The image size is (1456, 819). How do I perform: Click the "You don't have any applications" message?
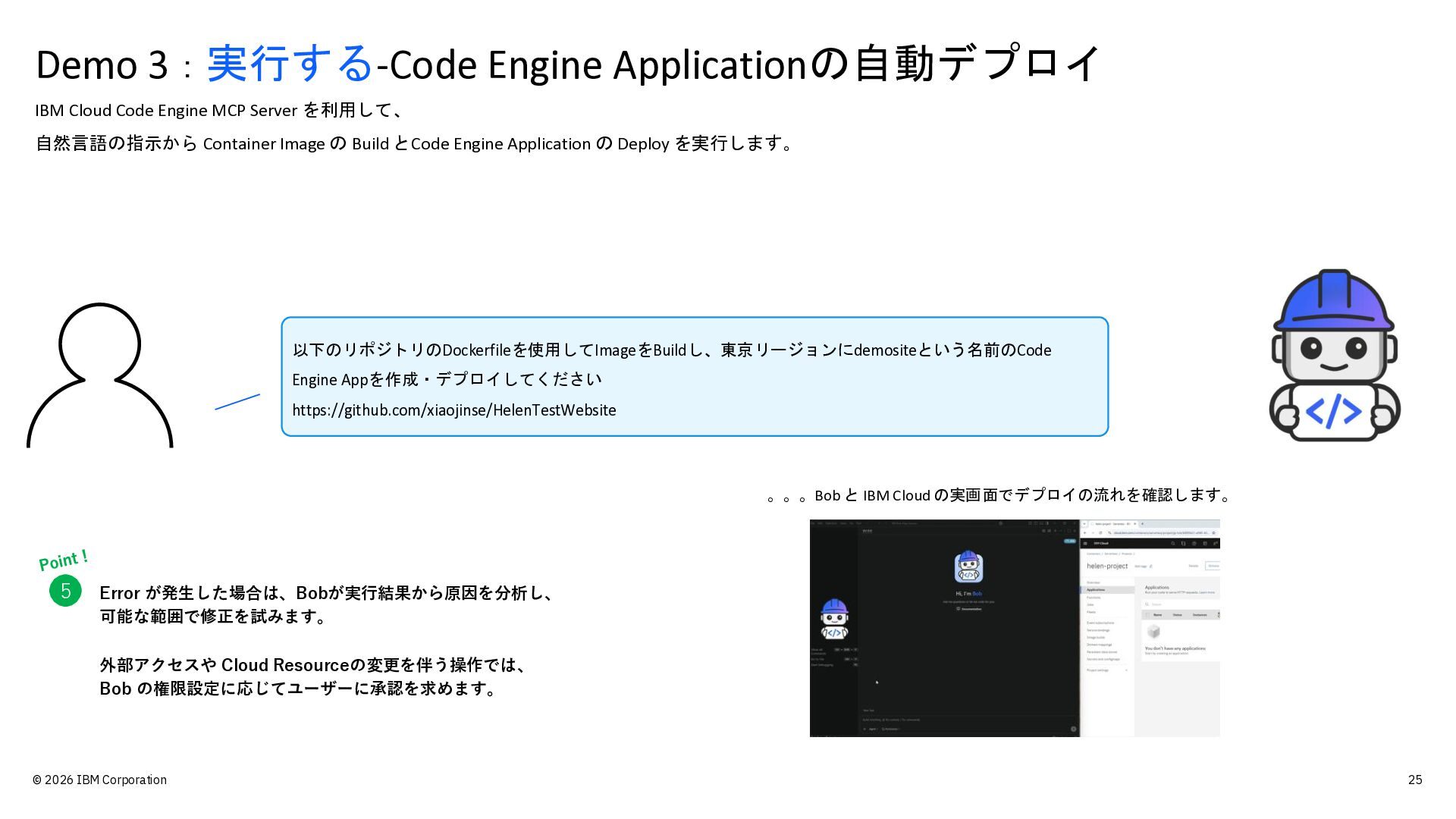pyautogui.click(x=1175, y=648)
